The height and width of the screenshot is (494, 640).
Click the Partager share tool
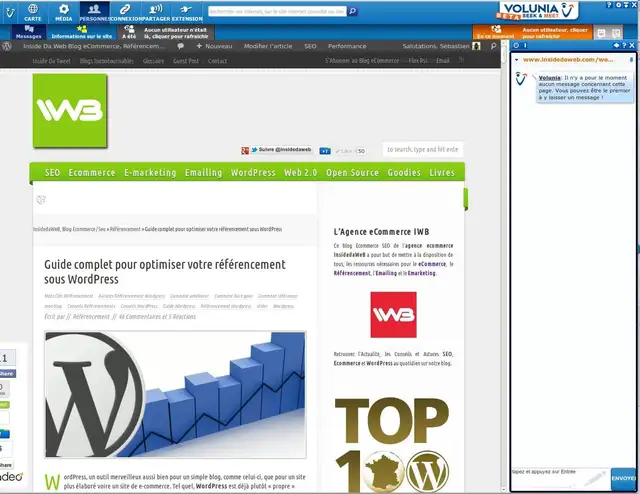(156, 12)
